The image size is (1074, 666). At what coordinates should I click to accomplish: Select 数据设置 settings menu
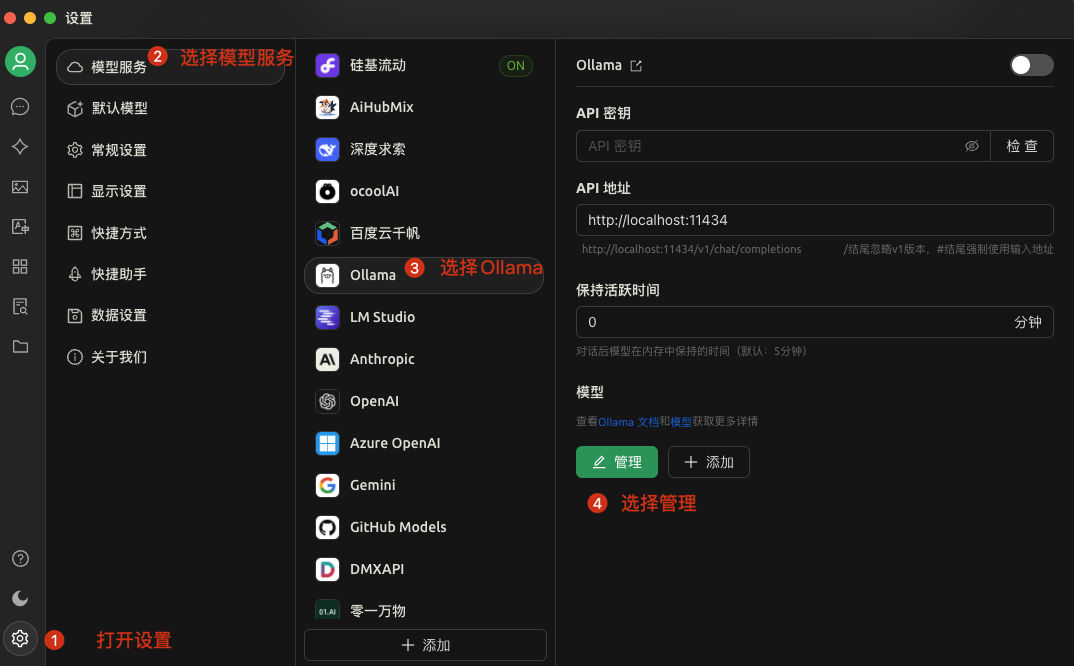[171, 315]
